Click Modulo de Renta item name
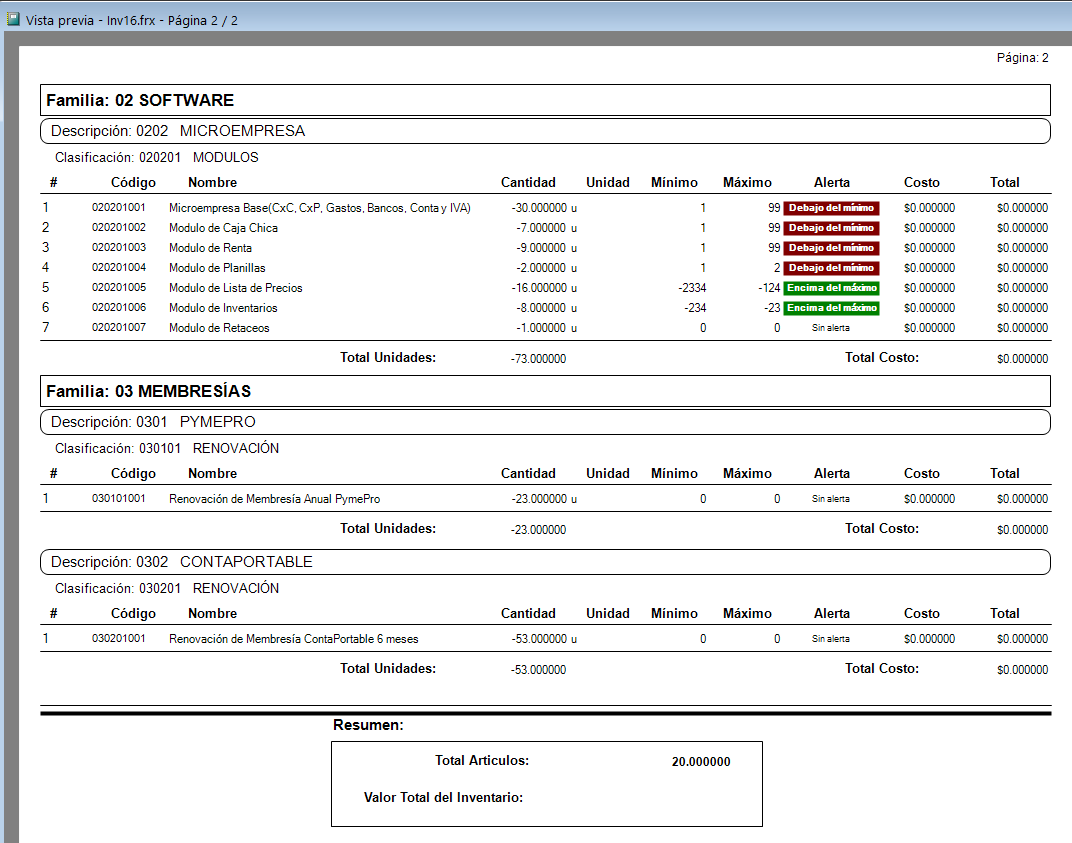Image resolution: width=1072 pixels, height=843 pixels. click(211, 247)
